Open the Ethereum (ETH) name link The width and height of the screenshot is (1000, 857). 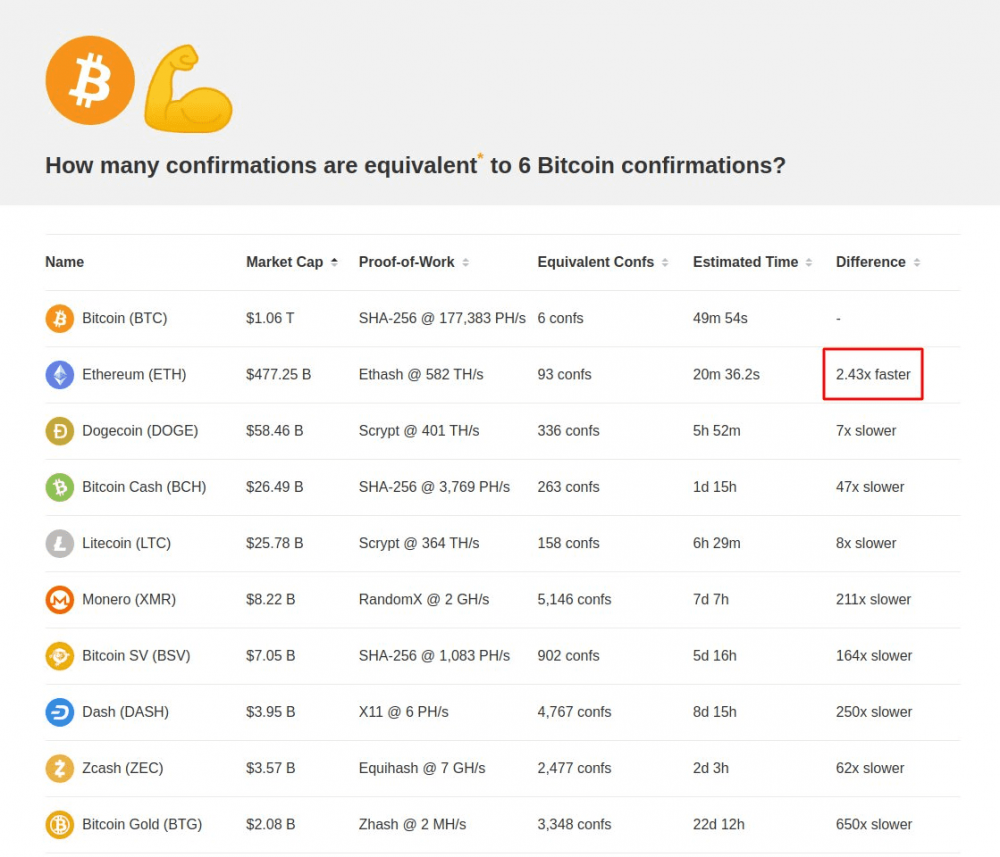tap(134, 375)
